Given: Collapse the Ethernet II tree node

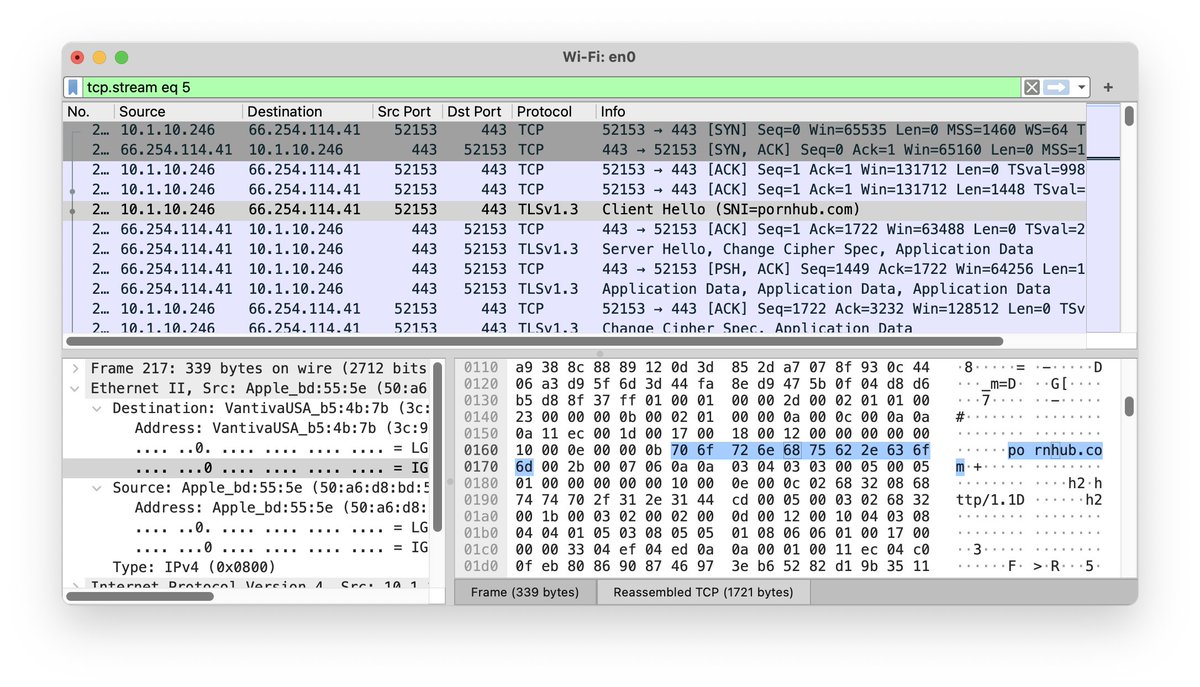Looking at the screenshot, I should (75, 389).
